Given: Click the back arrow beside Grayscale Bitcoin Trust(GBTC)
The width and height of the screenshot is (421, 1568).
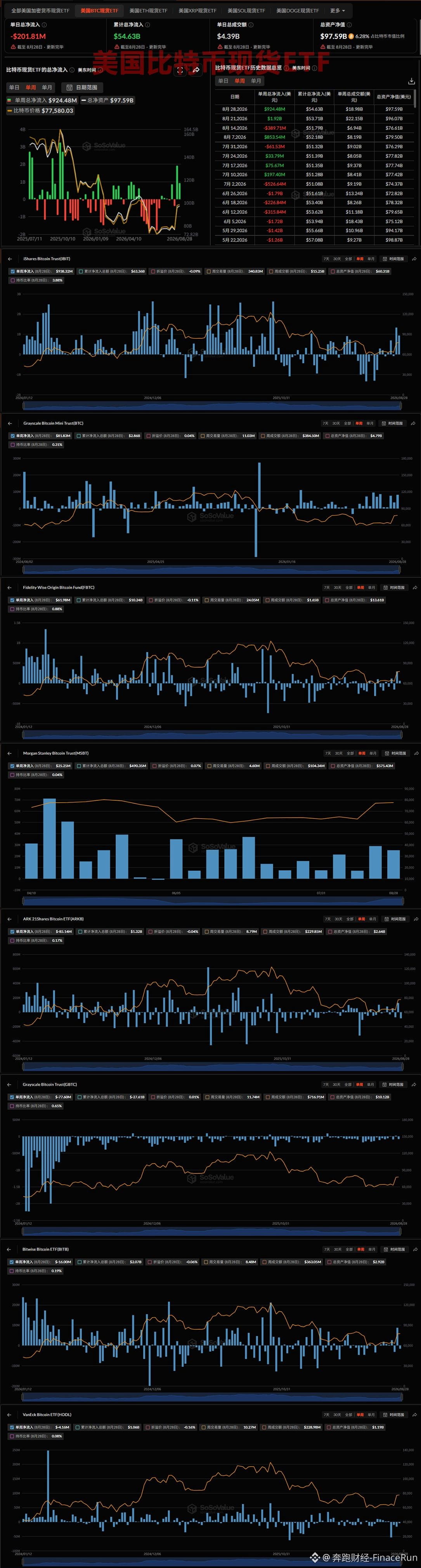Looking at the screenshot, I should tap(10, 1084).
